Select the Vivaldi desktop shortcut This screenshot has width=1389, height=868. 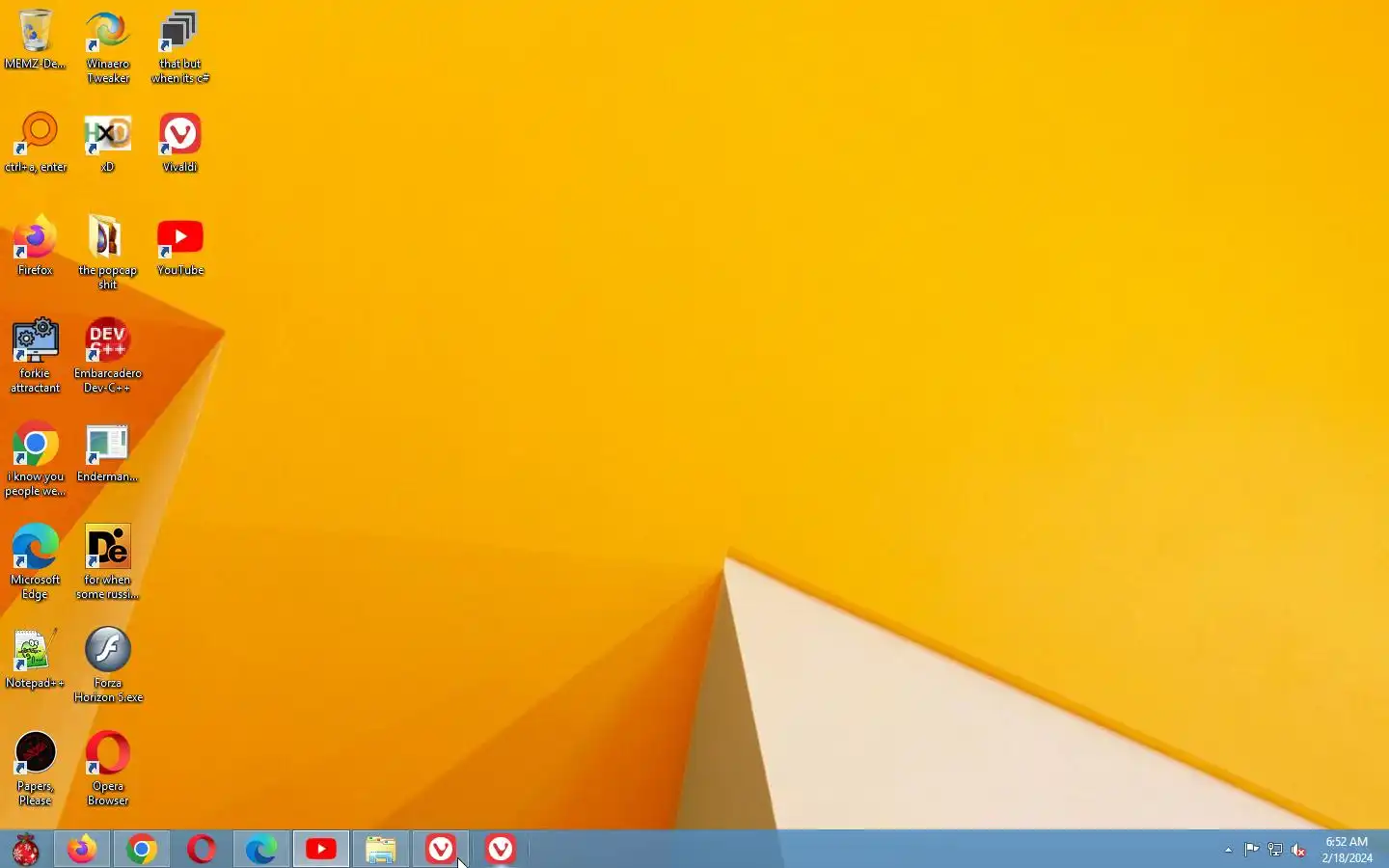[180, 143]
